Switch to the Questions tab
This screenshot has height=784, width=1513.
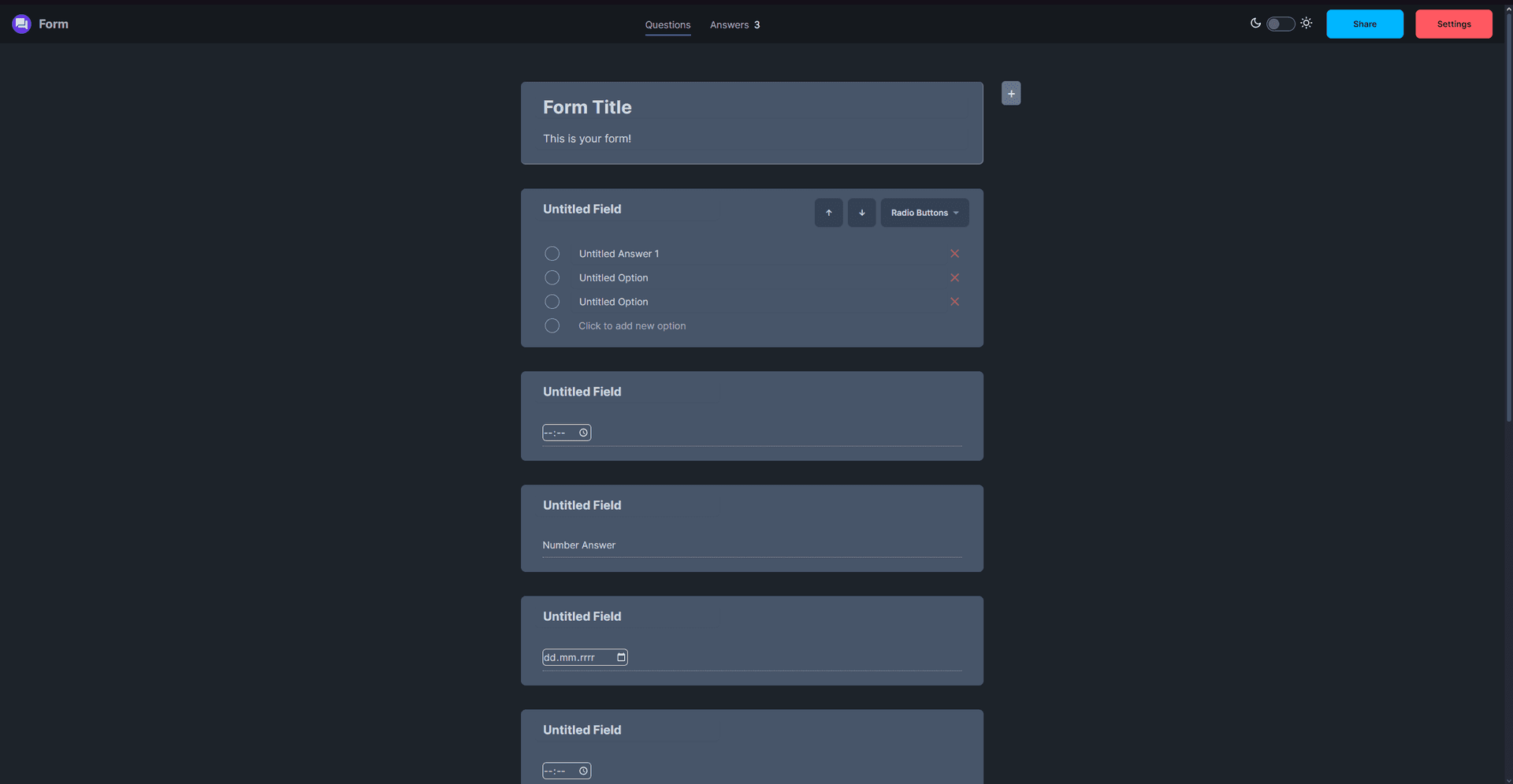[x=667, y=24]
